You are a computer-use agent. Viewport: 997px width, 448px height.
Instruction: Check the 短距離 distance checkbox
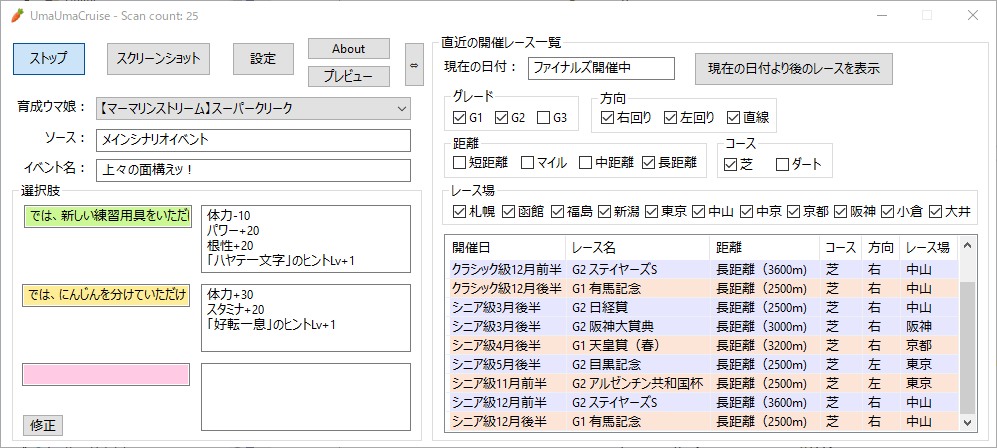[x=460, y=162]
